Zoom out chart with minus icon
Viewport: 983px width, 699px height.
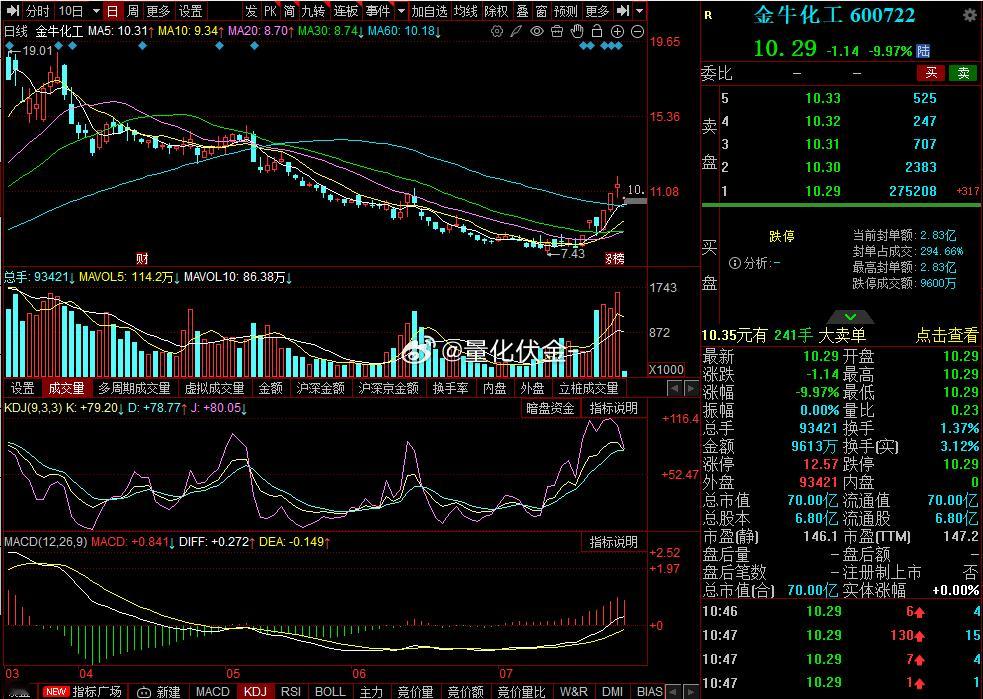(x=637, y=31)
